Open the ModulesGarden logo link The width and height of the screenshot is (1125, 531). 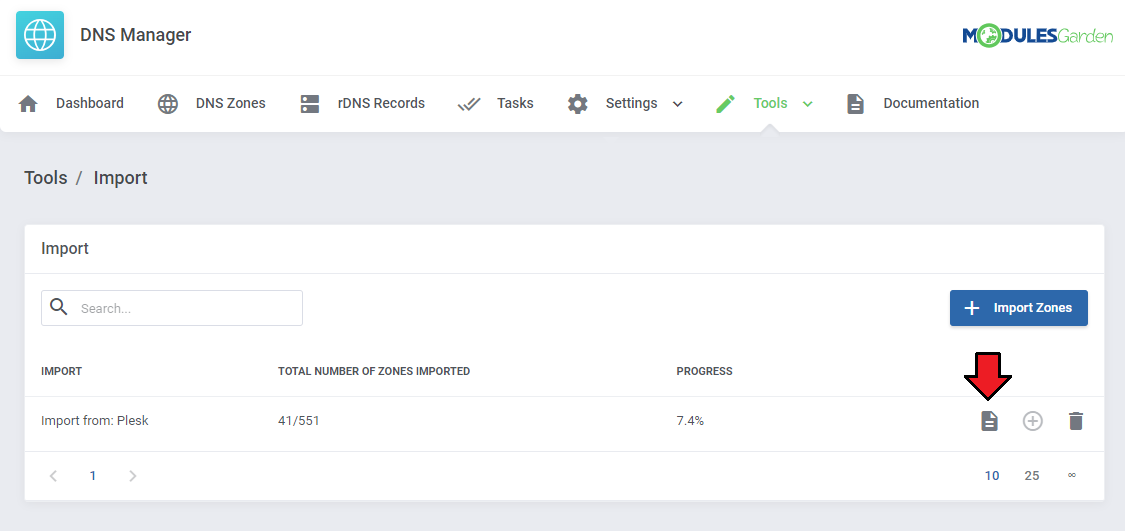(1037, 35)
